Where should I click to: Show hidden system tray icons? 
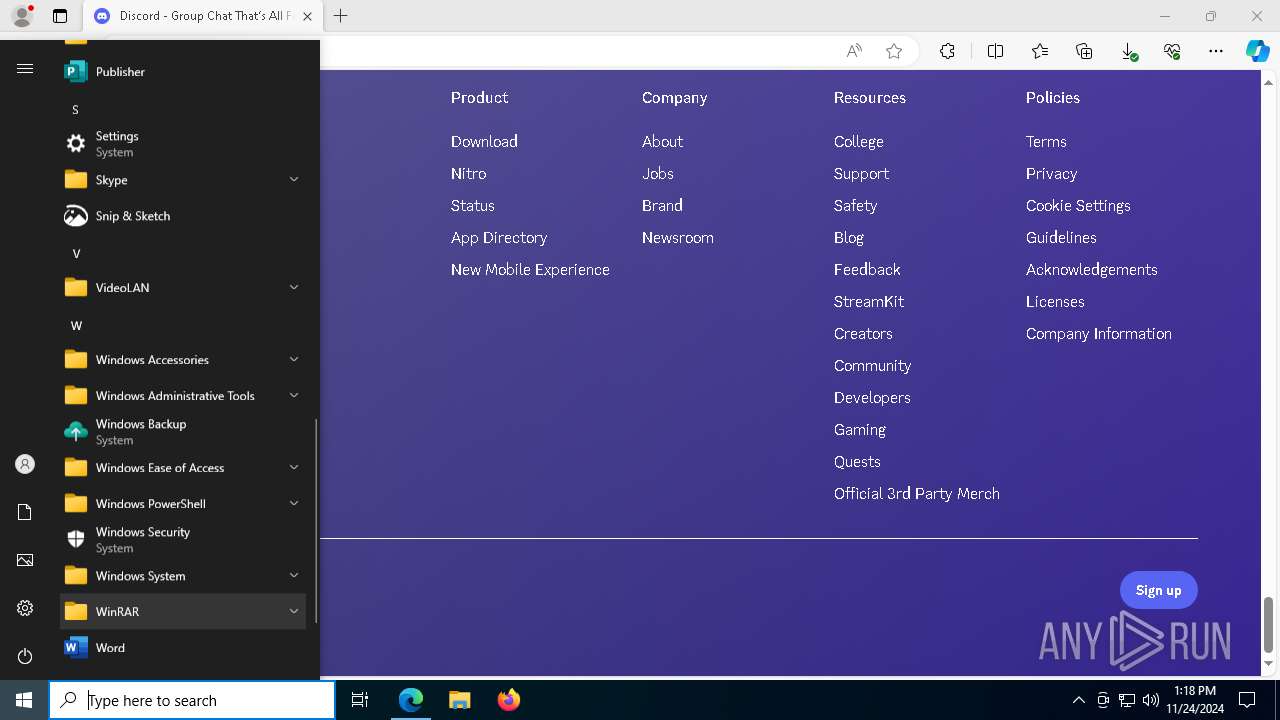point(1078,700)
